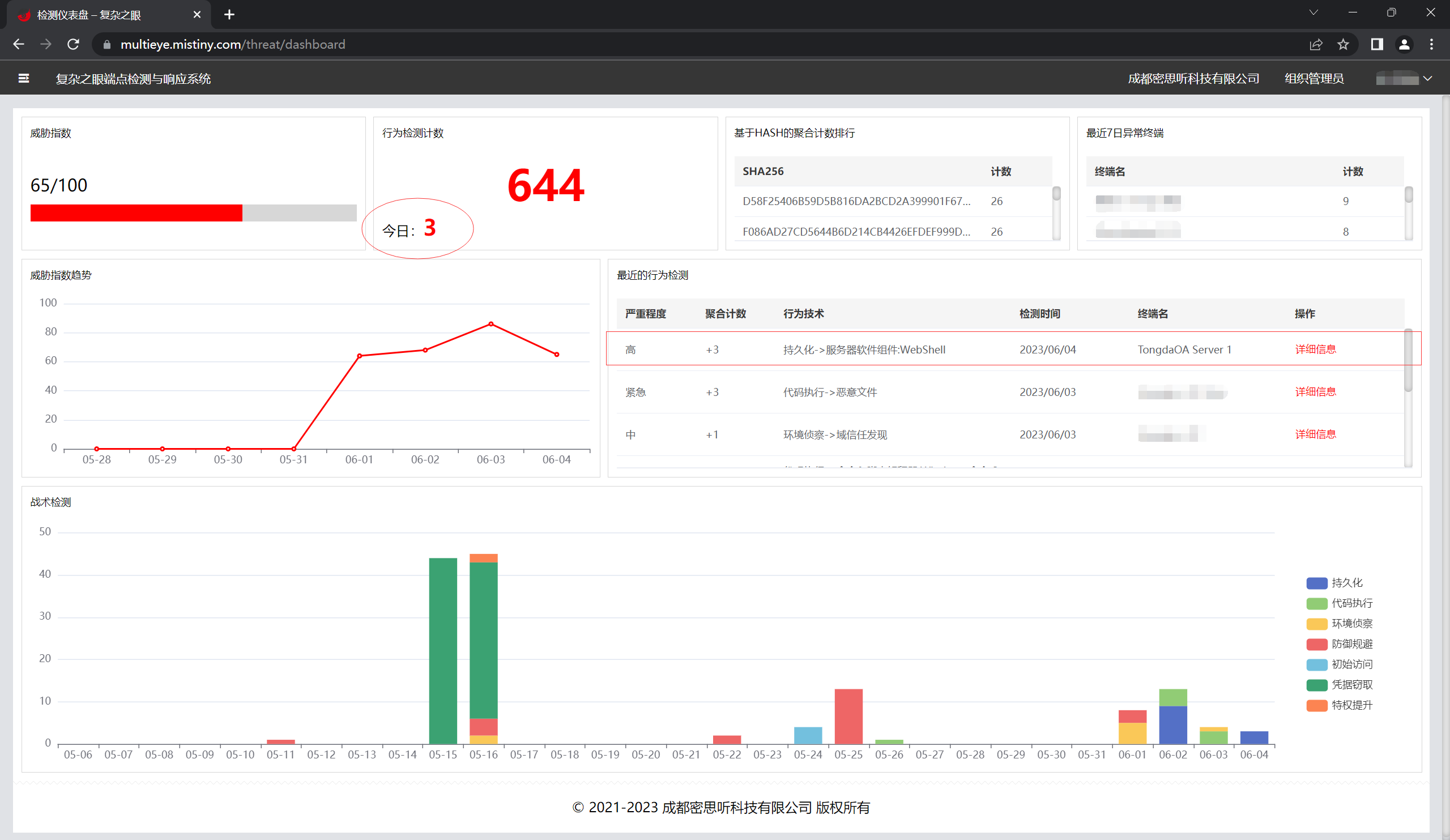Expand the user account dropdown arrow

pos(1427,79)
